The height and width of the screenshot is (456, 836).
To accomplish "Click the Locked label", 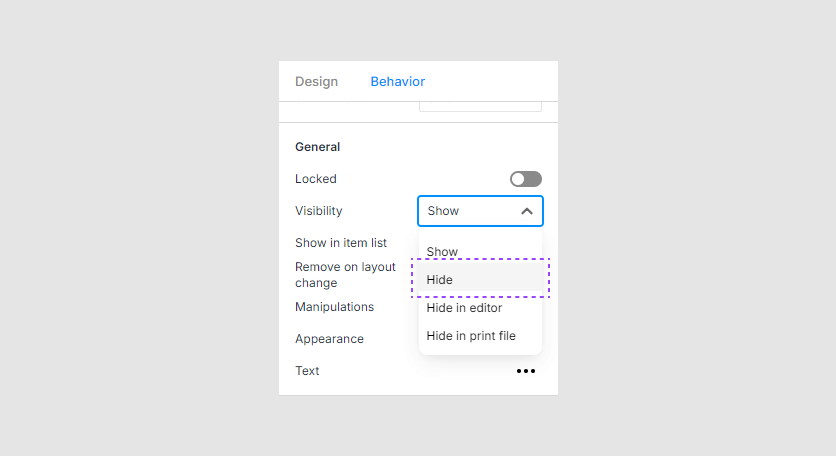I will tap(315, 179).
